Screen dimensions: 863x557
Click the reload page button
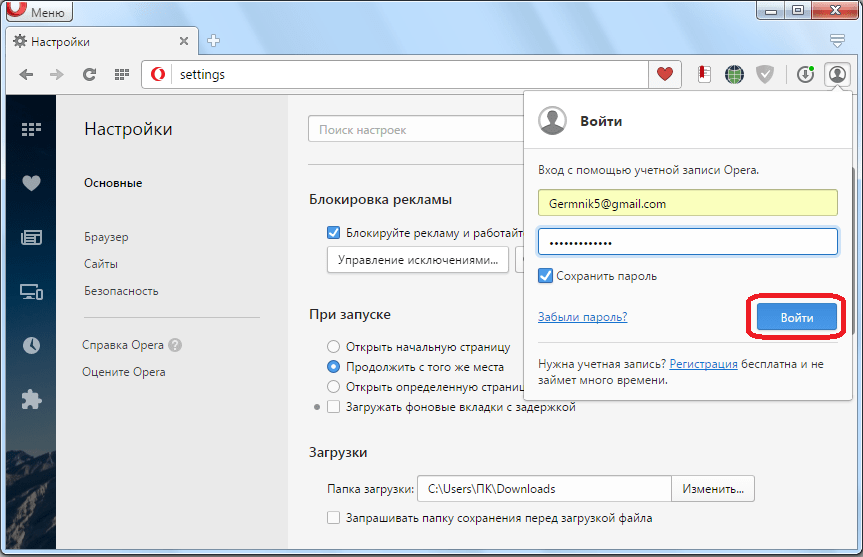click(x=89, y=74)
